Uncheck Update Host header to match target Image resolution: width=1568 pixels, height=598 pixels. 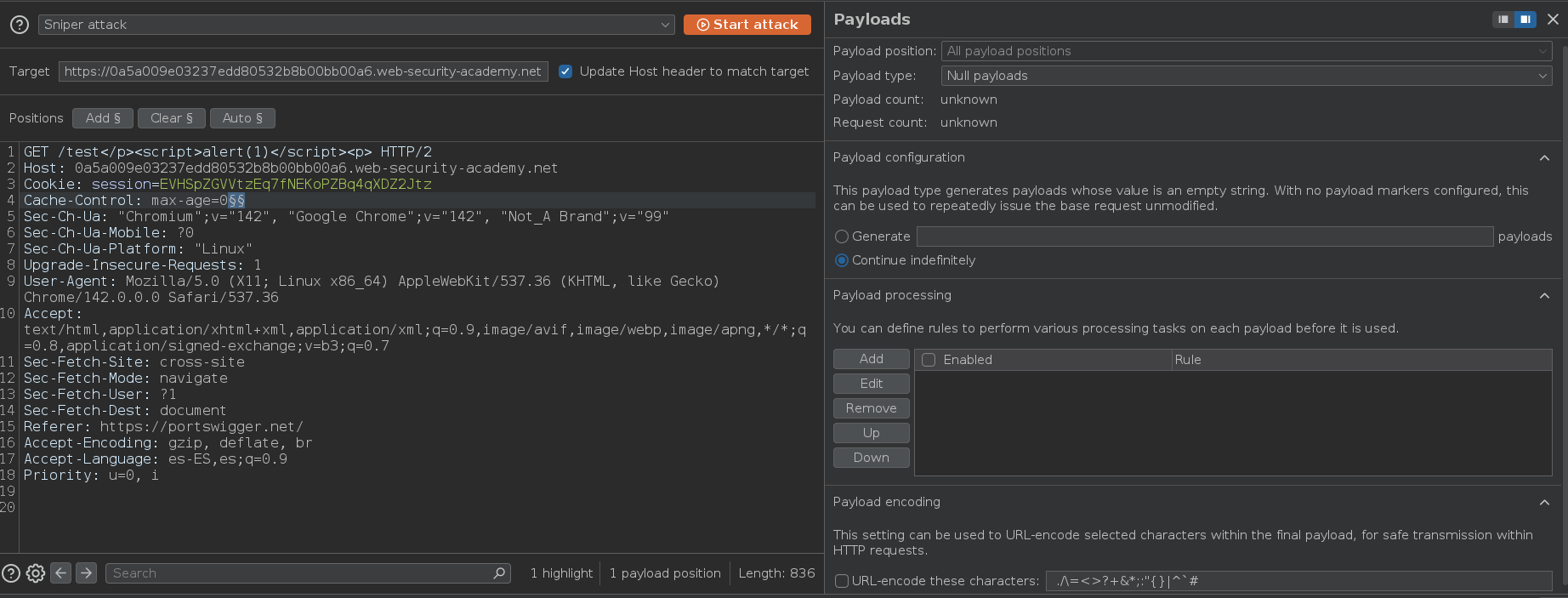pos(565,71)
